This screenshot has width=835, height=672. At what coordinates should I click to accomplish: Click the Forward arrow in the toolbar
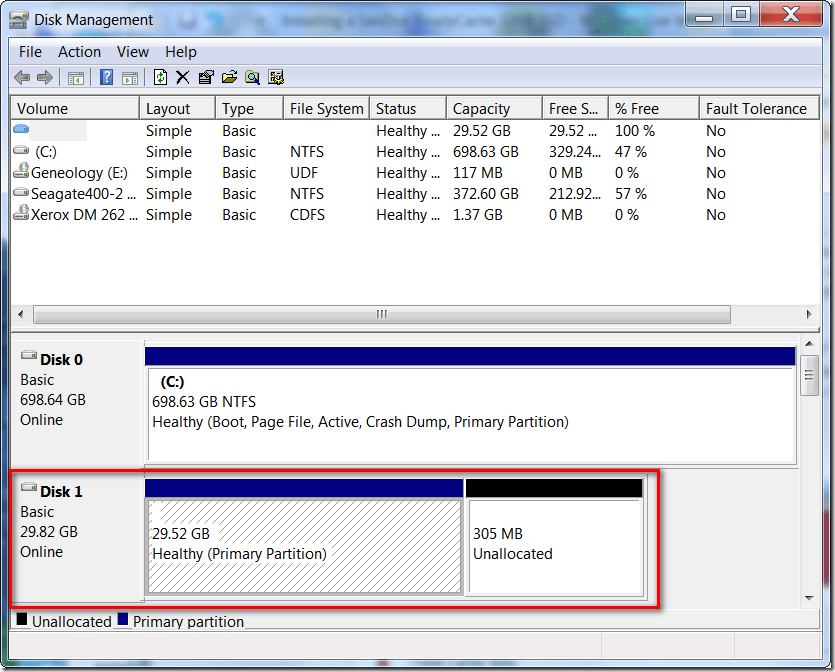pyautogui.click(x=45, y=77)
